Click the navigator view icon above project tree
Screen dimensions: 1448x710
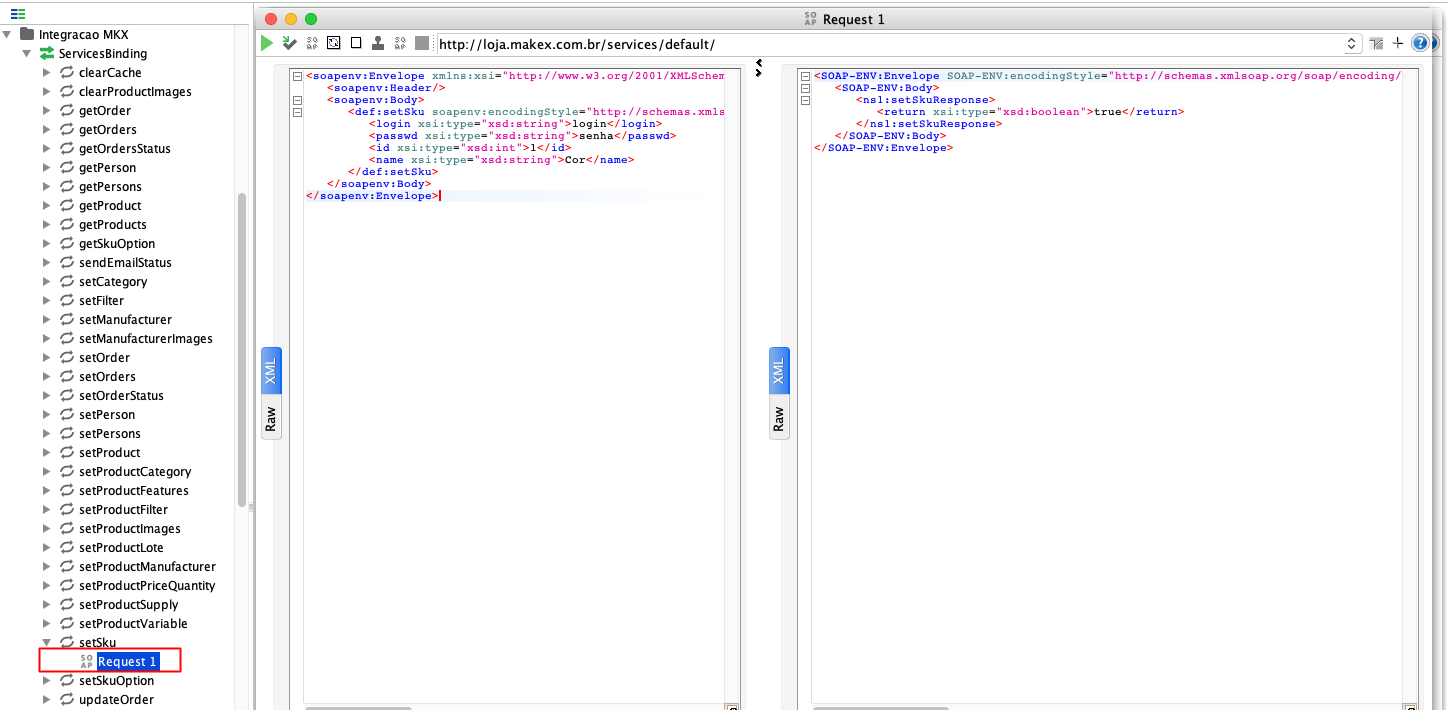(x=18, y=13)
